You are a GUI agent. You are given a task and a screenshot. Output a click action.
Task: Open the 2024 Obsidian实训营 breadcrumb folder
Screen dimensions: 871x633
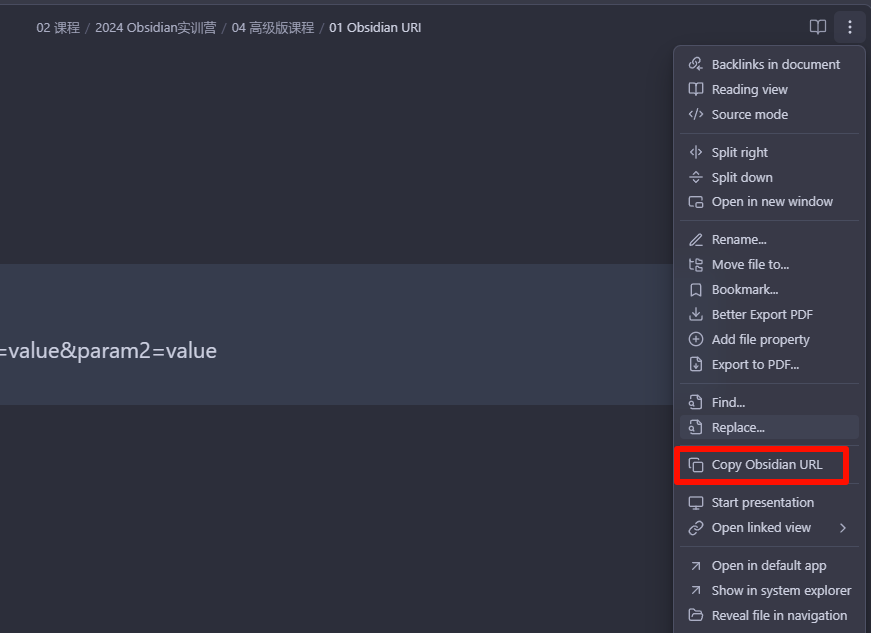coord(156,28)
